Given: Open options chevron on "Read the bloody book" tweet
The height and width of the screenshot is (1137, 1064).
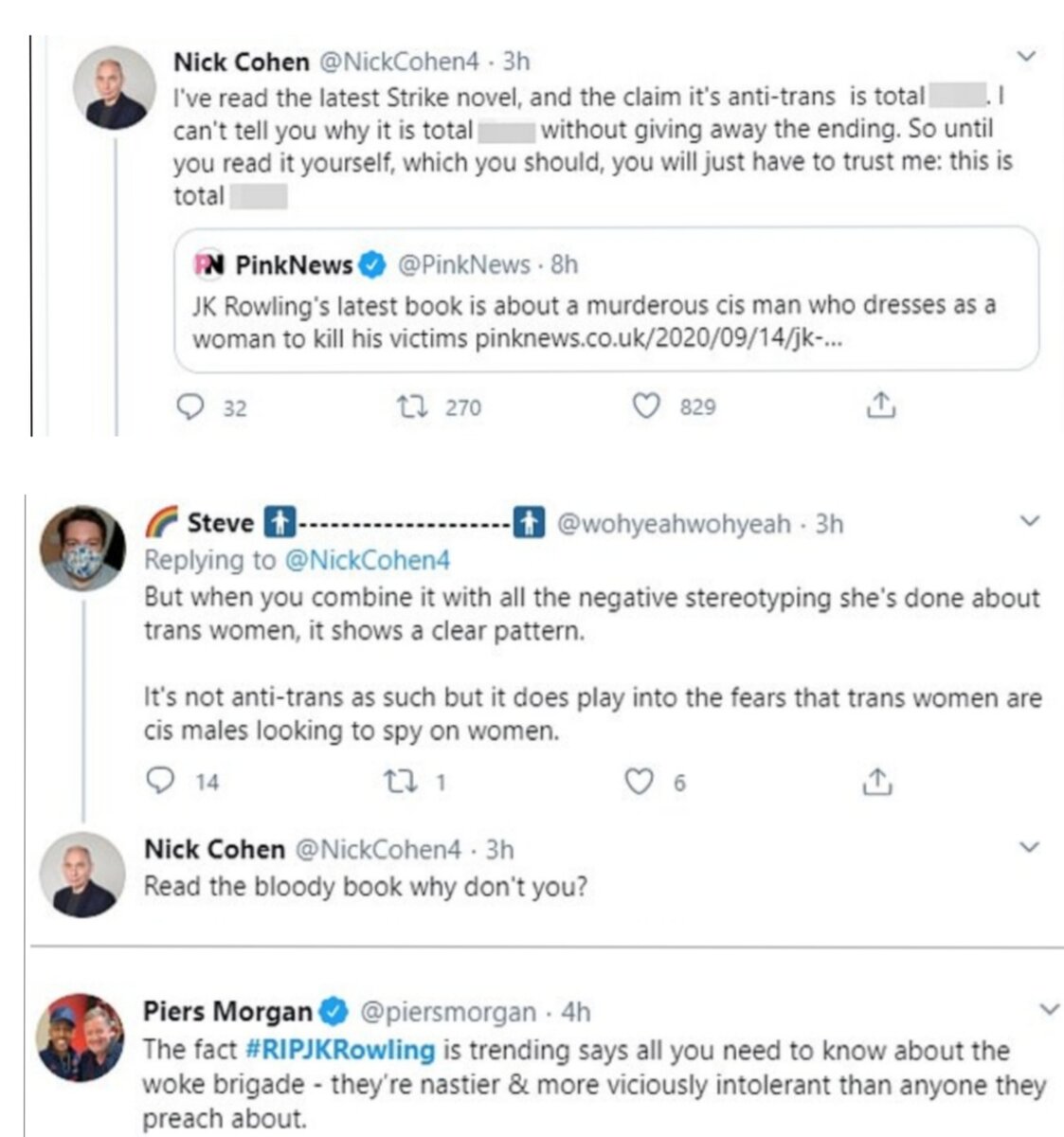Looking at the screenshot, I should pos(1031,846).
